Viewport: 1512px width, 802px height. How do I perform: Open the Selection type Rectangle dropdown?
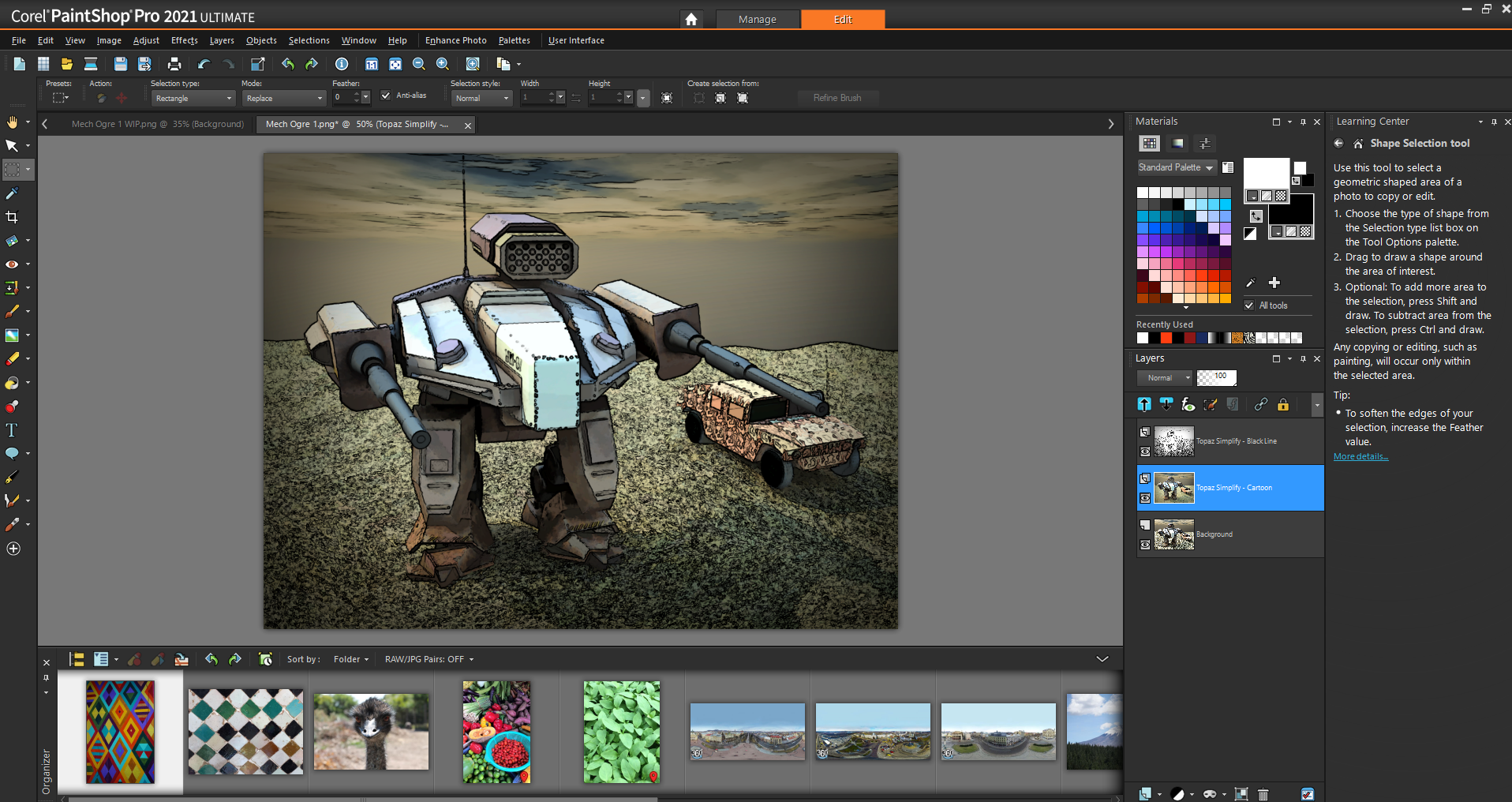click(x=193, y=99)
